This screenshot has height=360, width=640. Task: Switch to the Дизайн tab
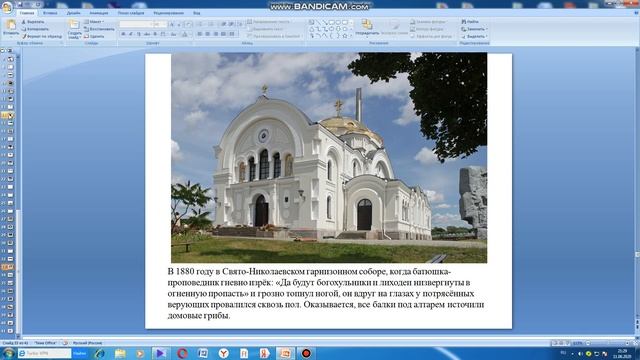[73, 13]
